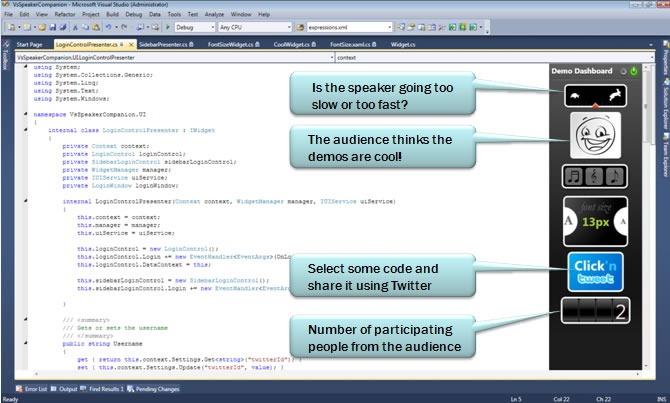Click the green power icon in Demo Dashboard
The height and width of the screenshot is (403, 670).
(634, 71)
